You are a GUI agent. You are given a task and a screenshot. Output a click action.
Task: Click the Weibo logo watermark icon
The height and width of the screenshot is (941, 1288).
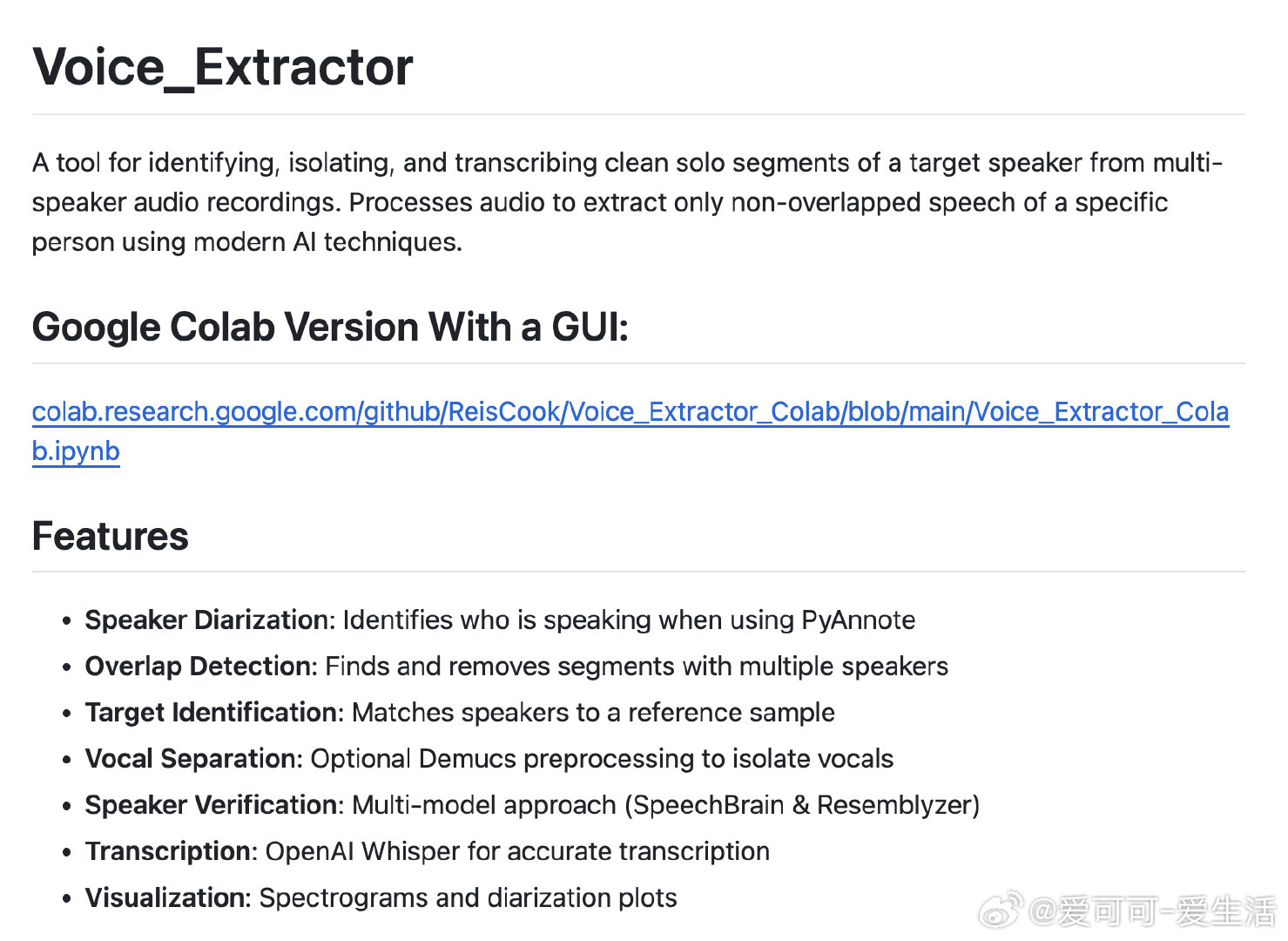click(1001, 911)
